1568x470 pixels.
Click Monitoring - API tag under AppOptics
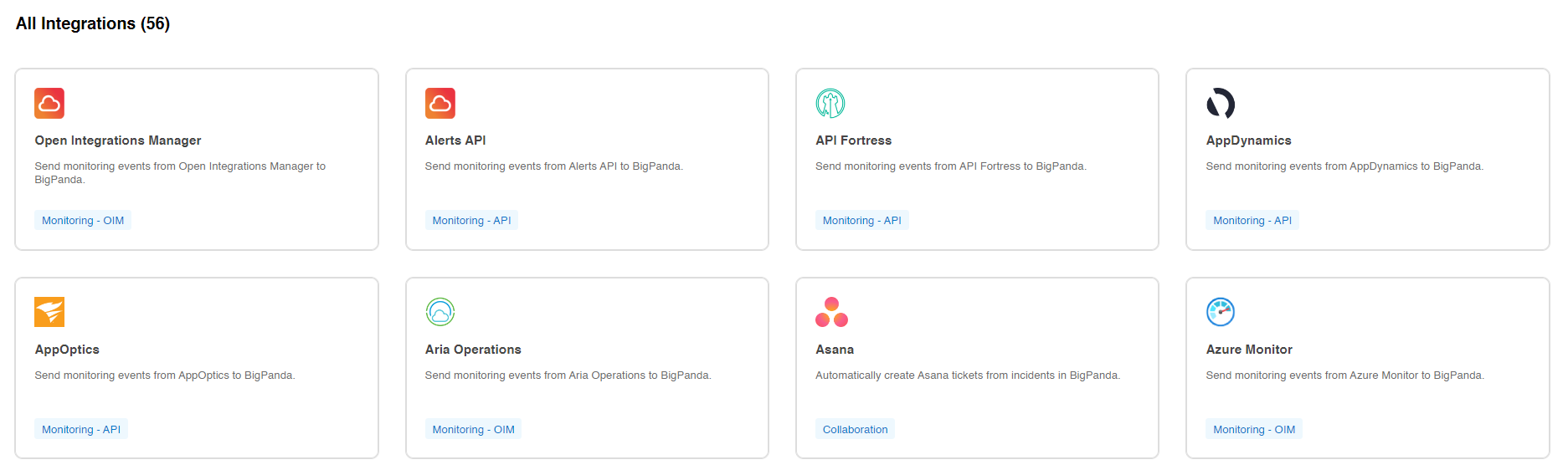click(x=81, y=429)
